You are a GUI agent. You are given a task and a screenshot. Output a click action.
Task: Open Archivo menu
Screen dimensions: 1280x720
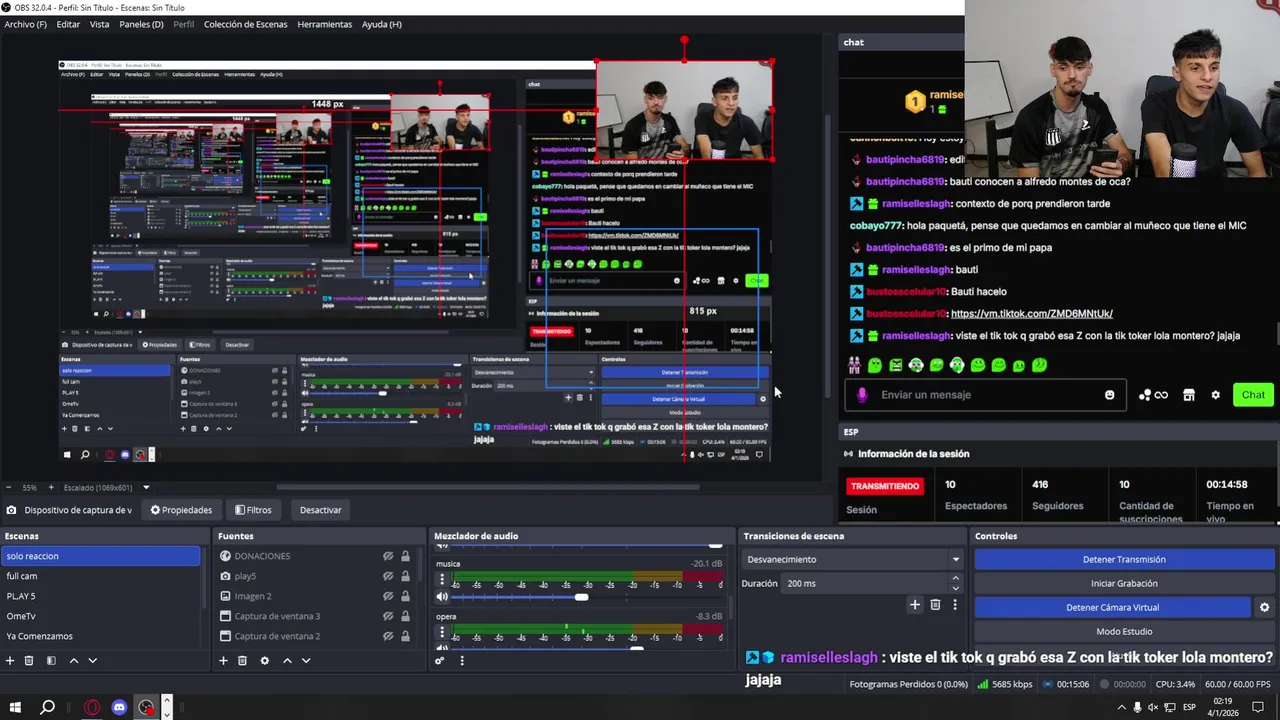(x=25, y=24)
